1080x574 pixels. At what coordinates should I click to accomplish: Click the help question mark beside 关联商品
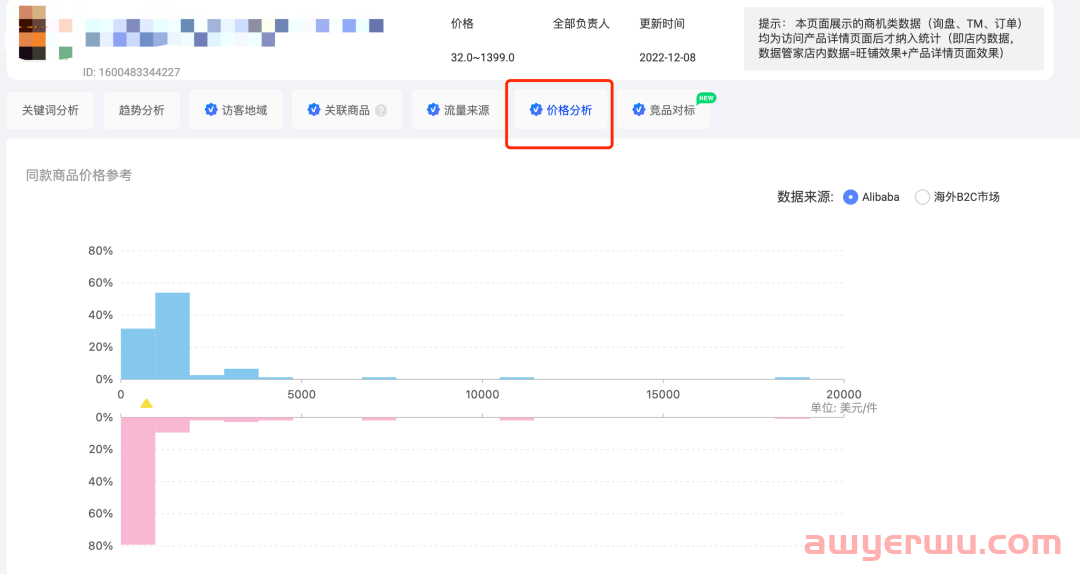click(381, 110)
